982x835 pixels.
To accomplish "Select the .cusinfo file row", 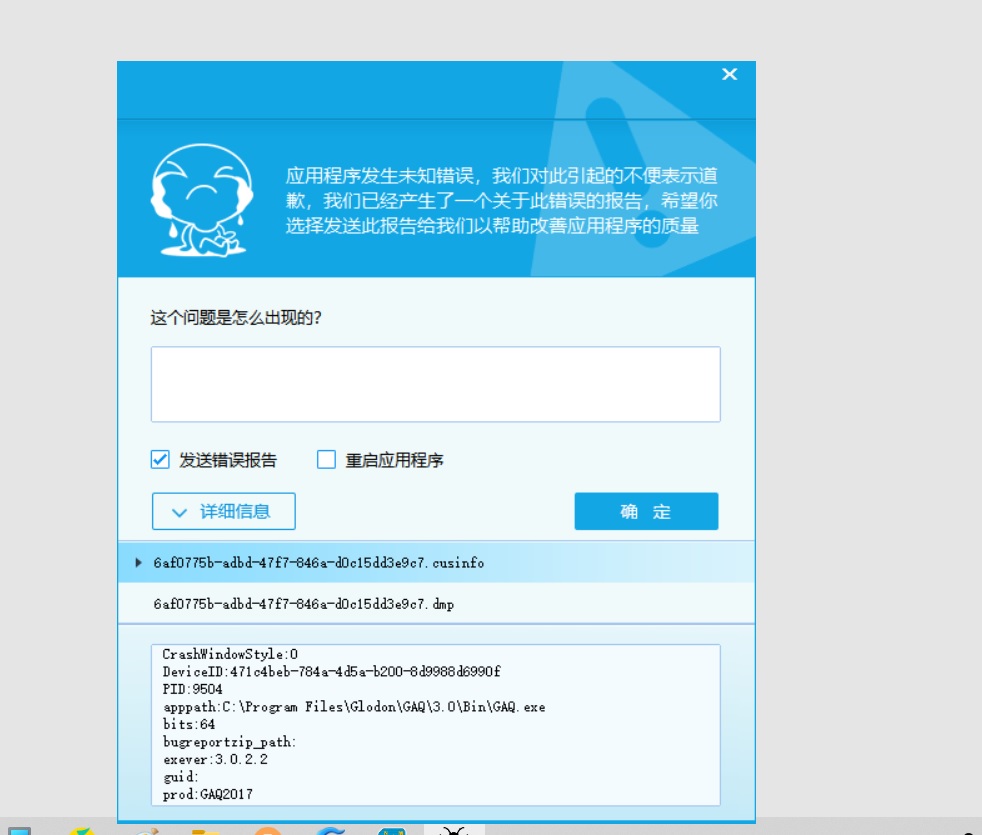I will coord(436,563).
